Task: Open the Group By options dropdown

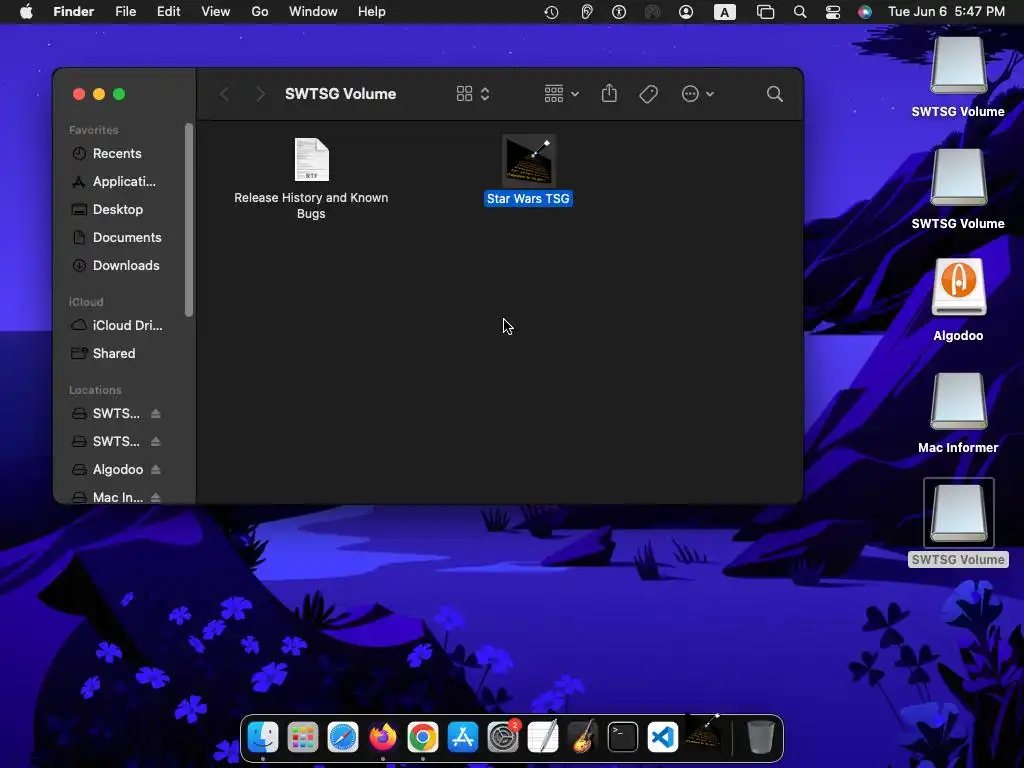Action: 562,94
